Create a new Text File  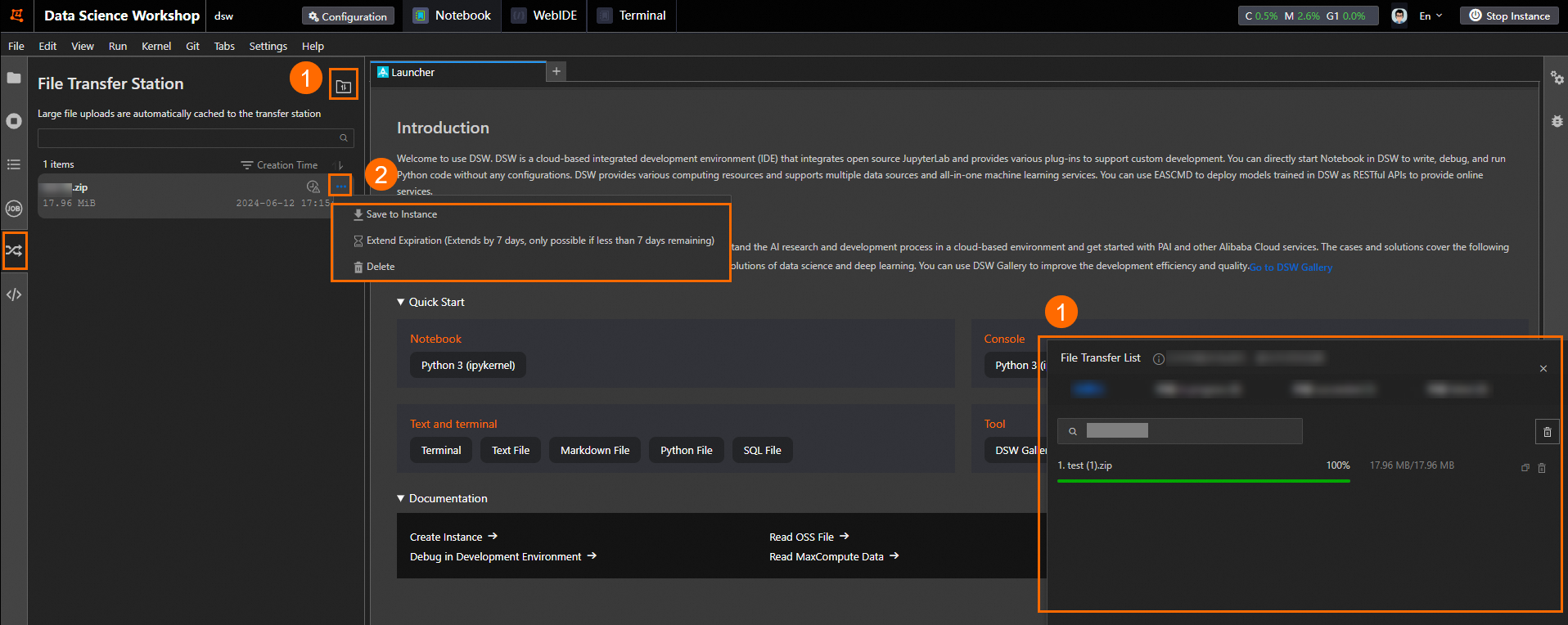[x=511, y=450]
